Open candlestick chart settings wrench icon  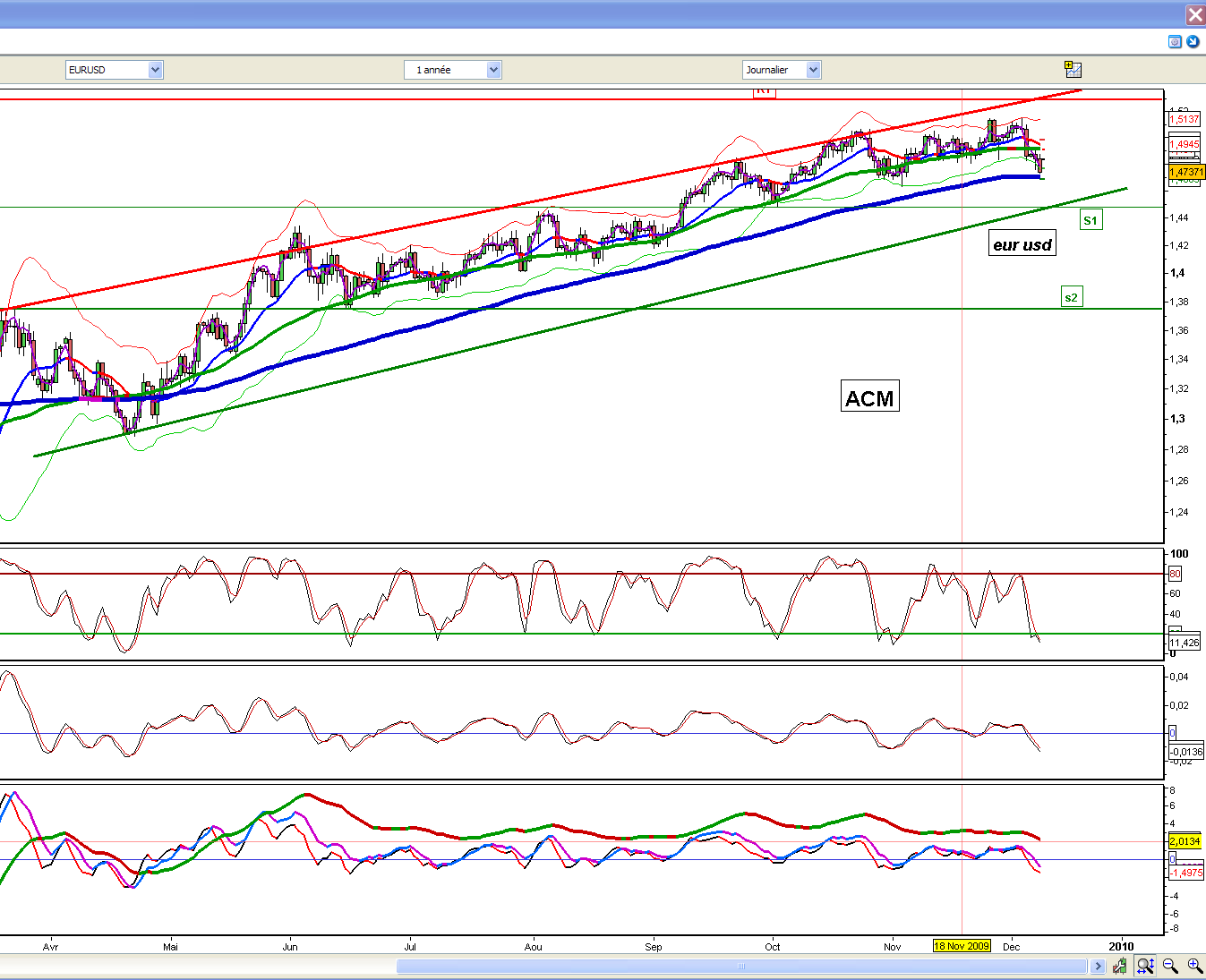click(x=1120, y=966)
